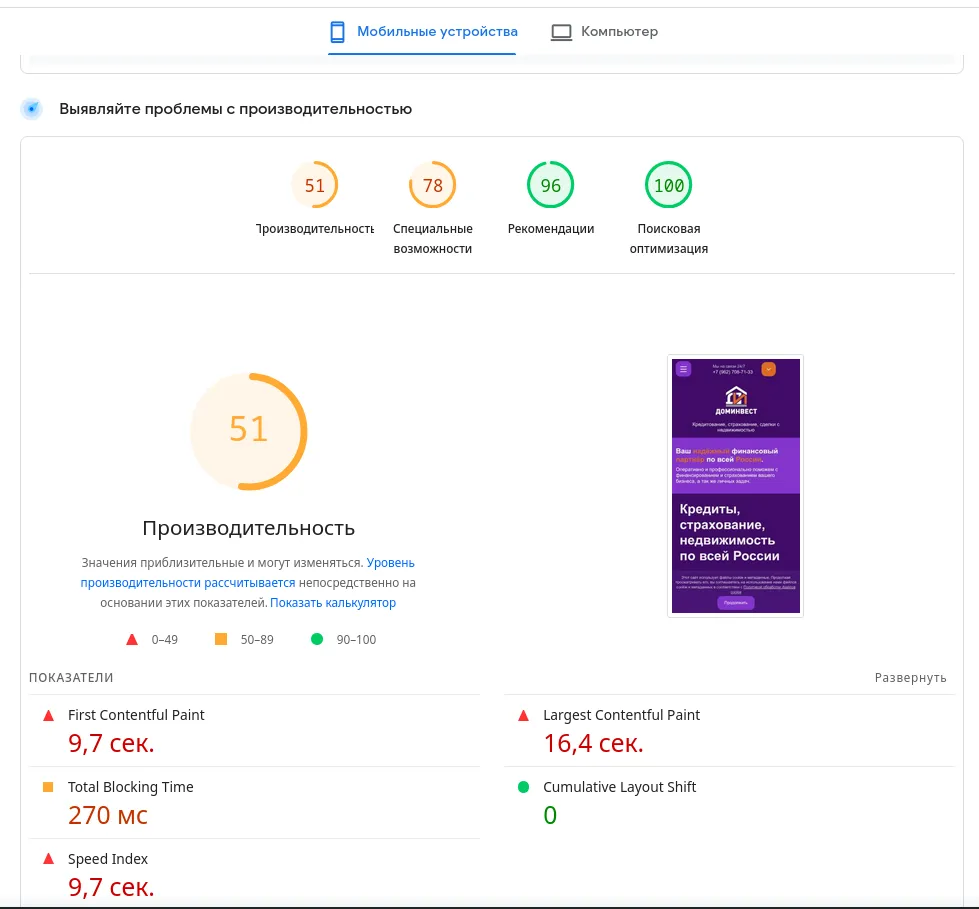Screen dimensions: 979x909
Task: Open the mobile site screenshot thumbnail
Action: point(735,486)
